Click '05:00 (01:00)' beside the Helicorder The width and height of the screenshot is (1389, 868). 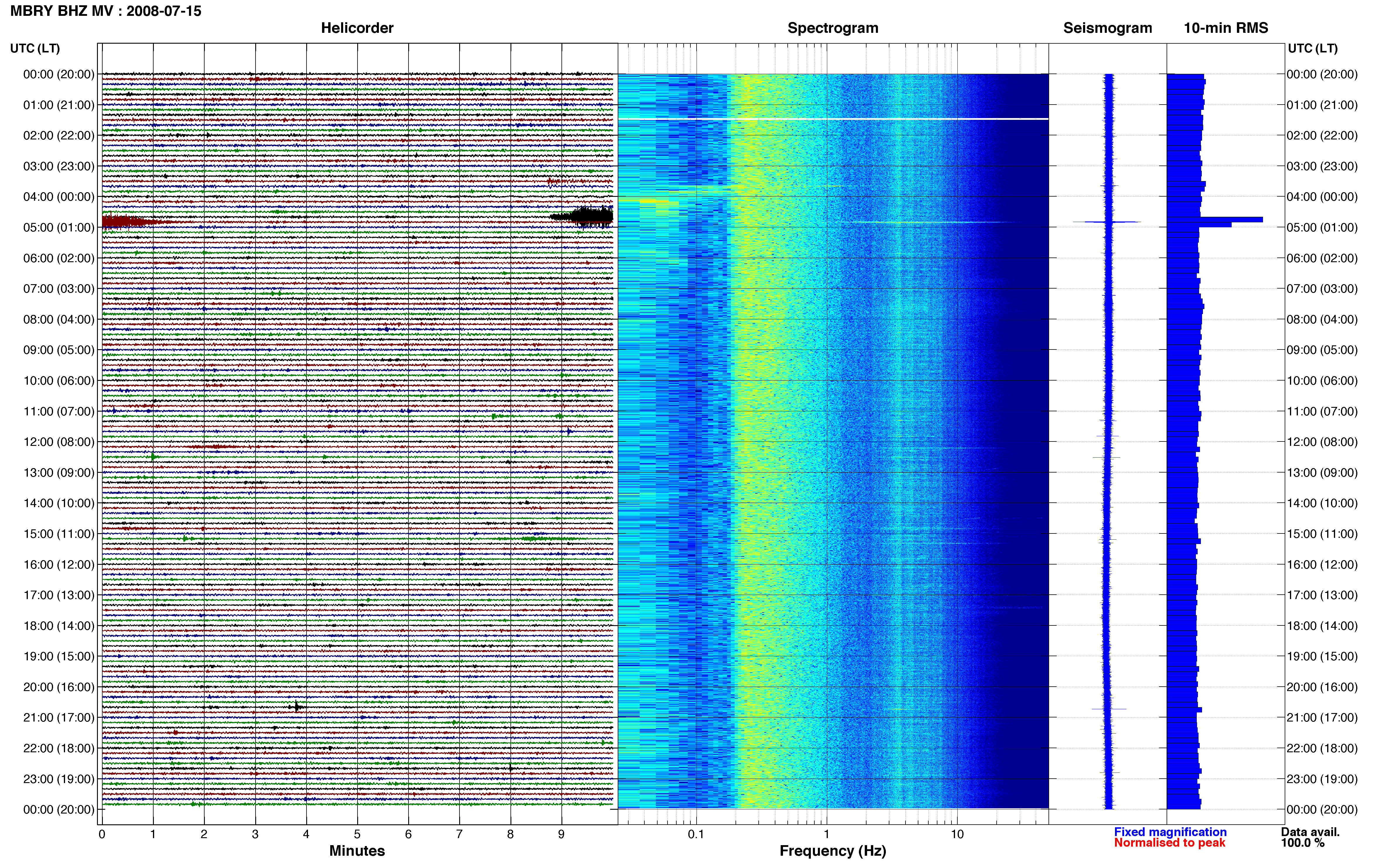pos(59,227)
